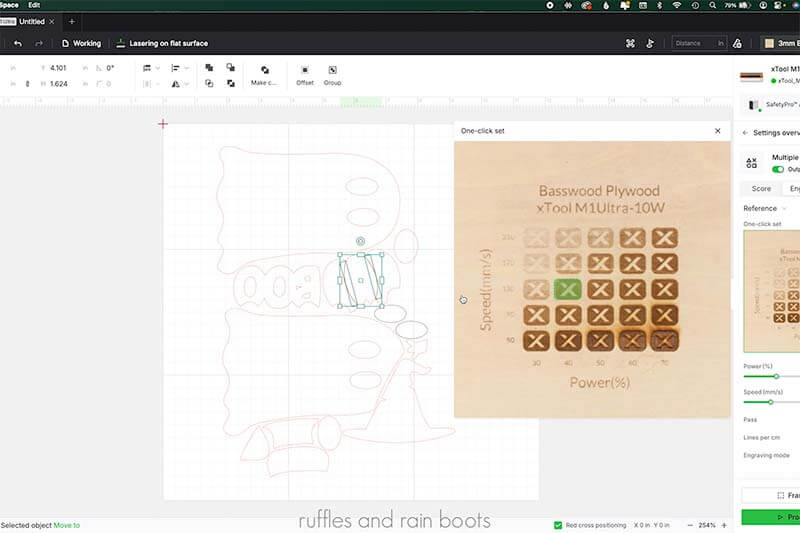
Task: Toggle the Red cross positioning checkbox
Action: click(558, 525)
